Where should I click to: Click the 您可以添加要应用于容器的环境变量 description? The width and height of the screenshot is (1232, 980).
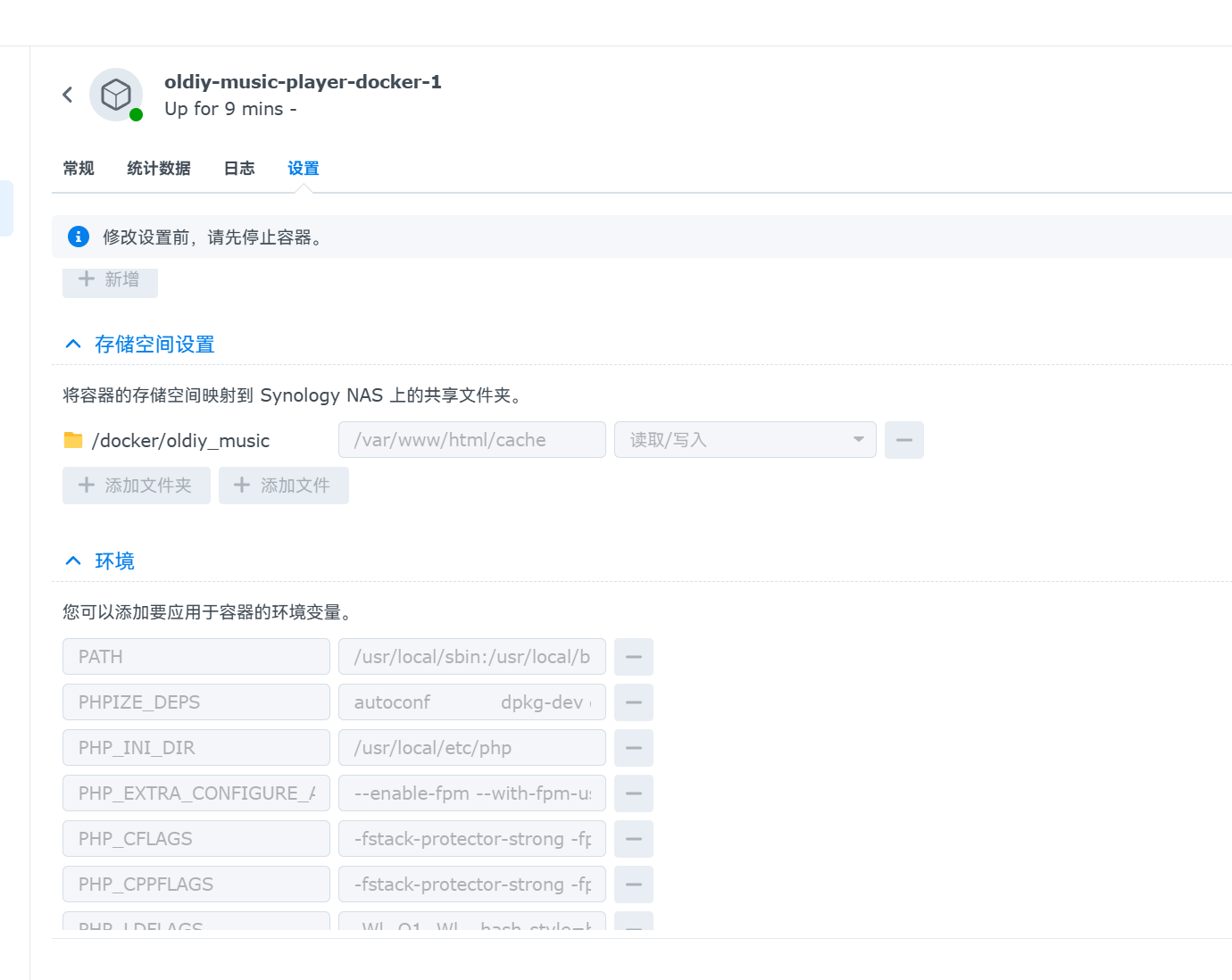click(x=210, y=612)
